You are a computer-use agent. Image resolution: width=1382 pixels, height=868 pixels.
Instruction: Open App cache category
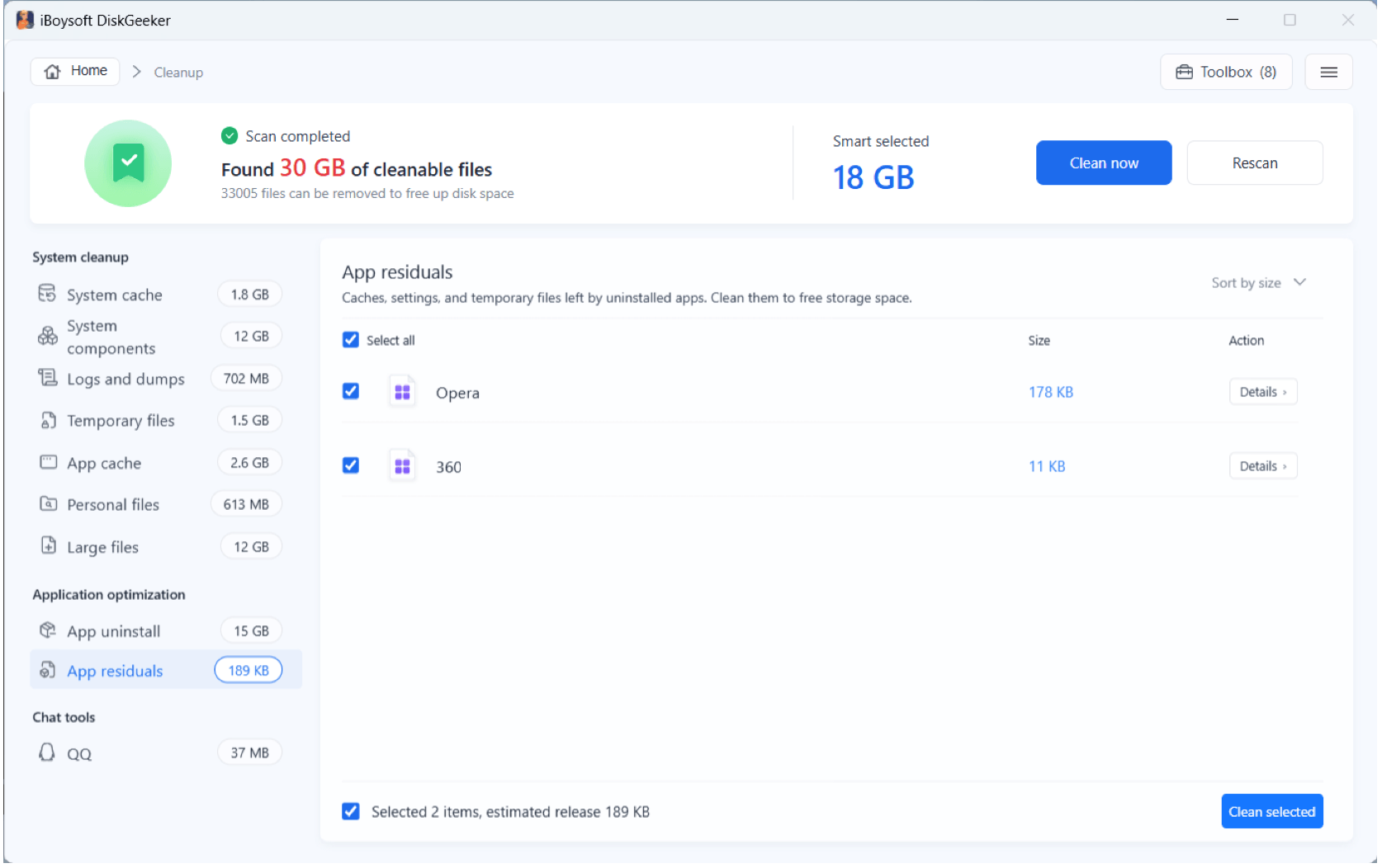tap(166, 463)
